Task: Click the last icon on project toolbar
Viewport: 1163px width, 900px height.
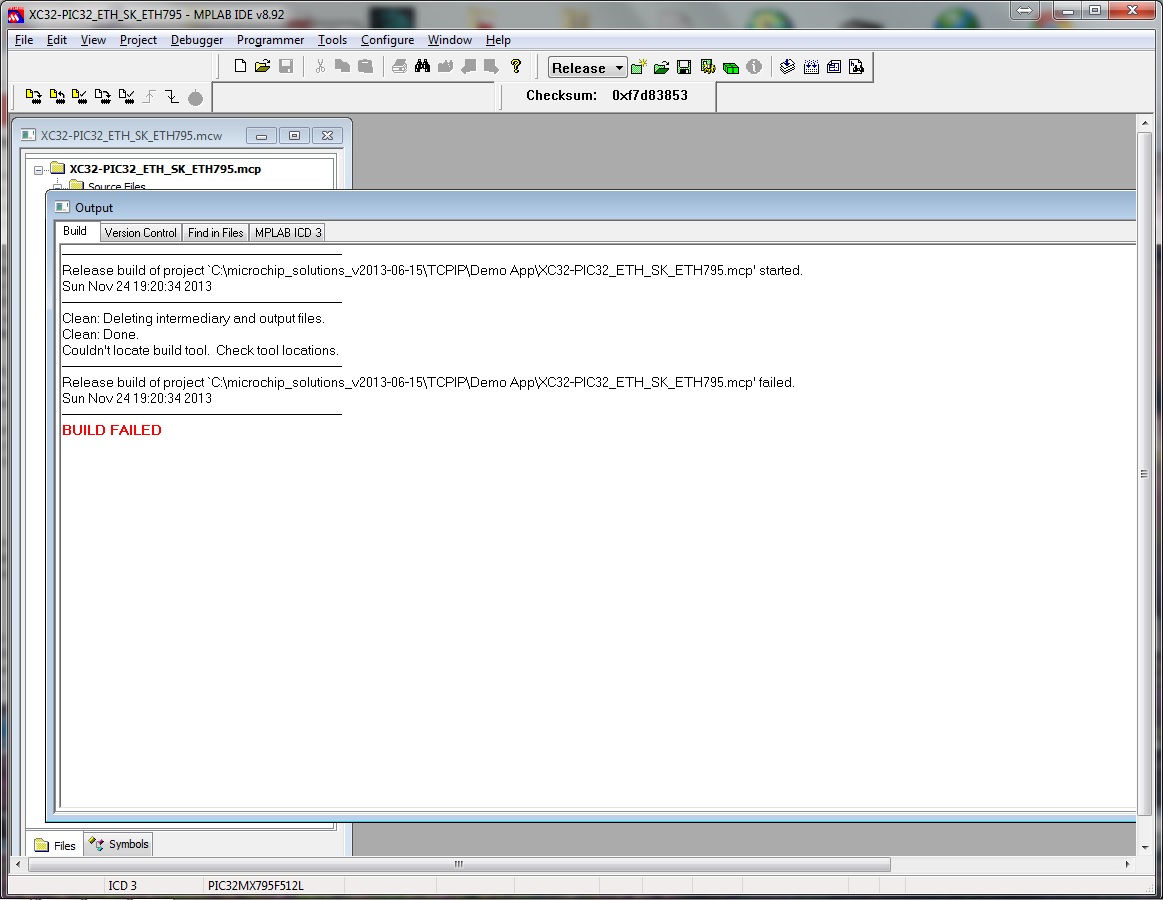Action: pyautogui.click(x=857, y=67)
